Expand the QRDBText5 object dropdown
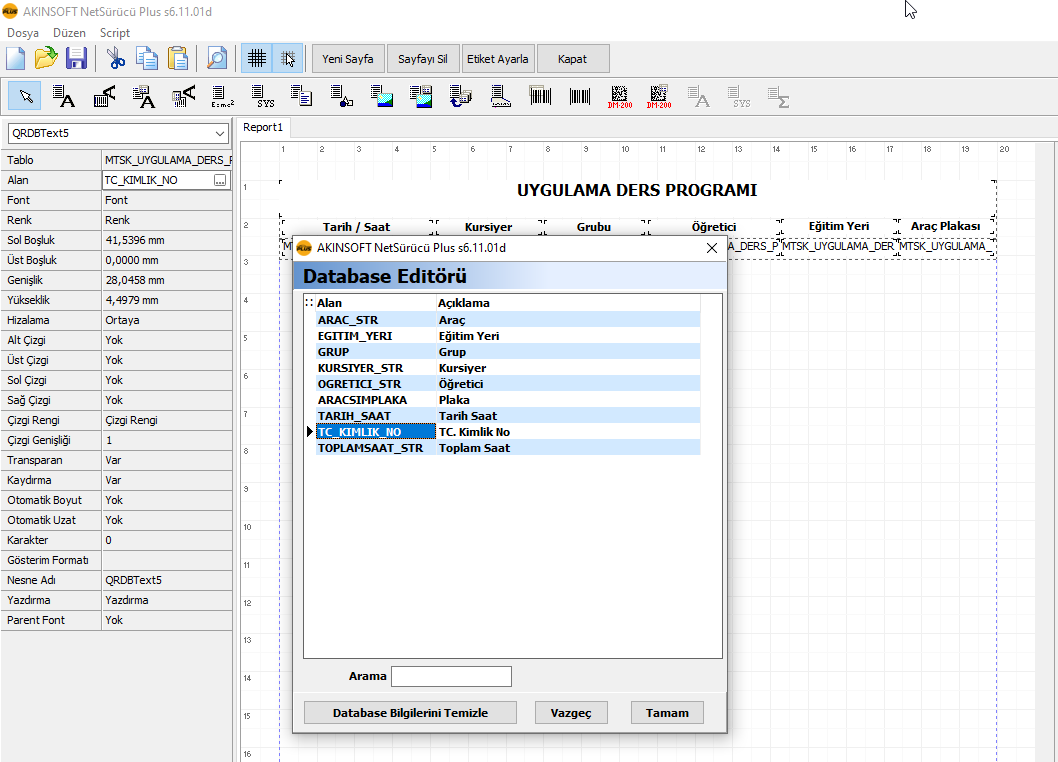The image size is (1058, 762). pos(219,134)
